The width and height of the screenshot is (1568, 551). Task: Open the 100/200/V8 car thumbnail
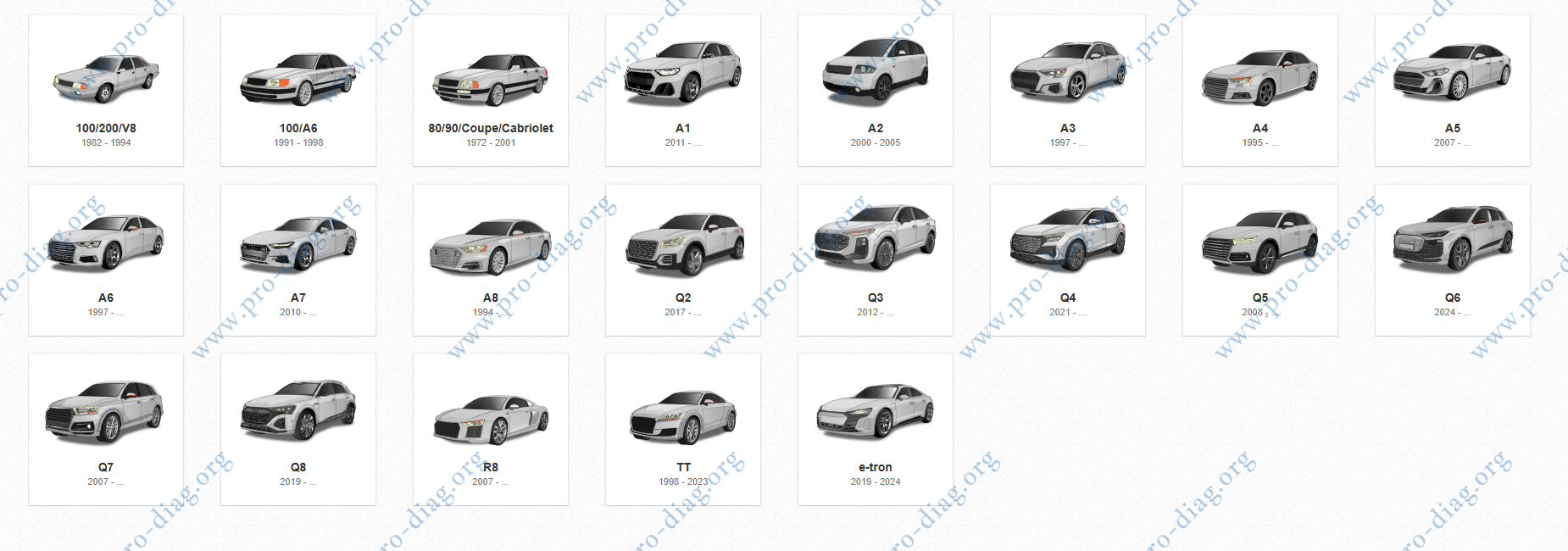(106, 78)
